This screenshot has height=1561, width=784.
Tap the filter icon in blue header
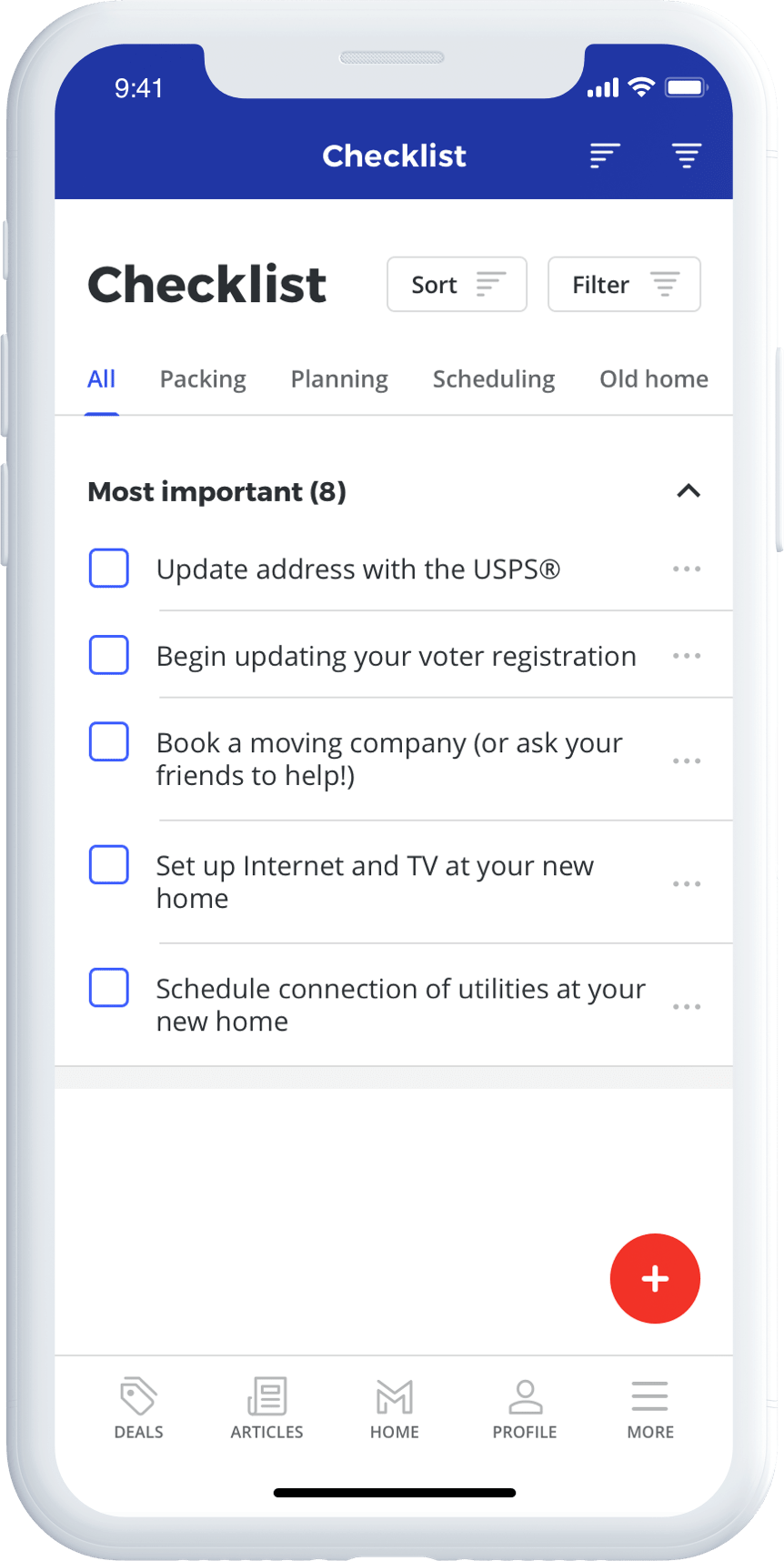click(687, 156)
